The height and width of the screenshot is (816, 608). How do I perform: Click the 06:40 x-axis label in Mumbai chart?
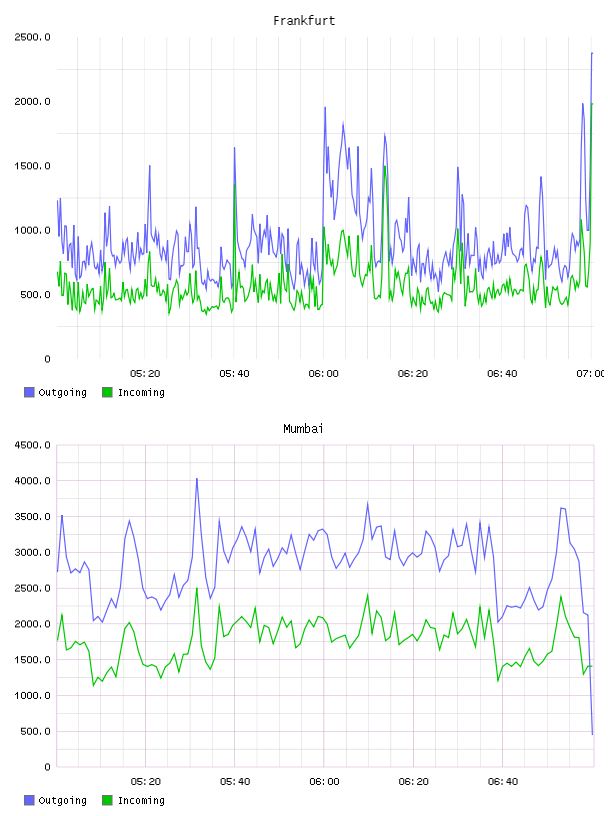coord(503,782)
